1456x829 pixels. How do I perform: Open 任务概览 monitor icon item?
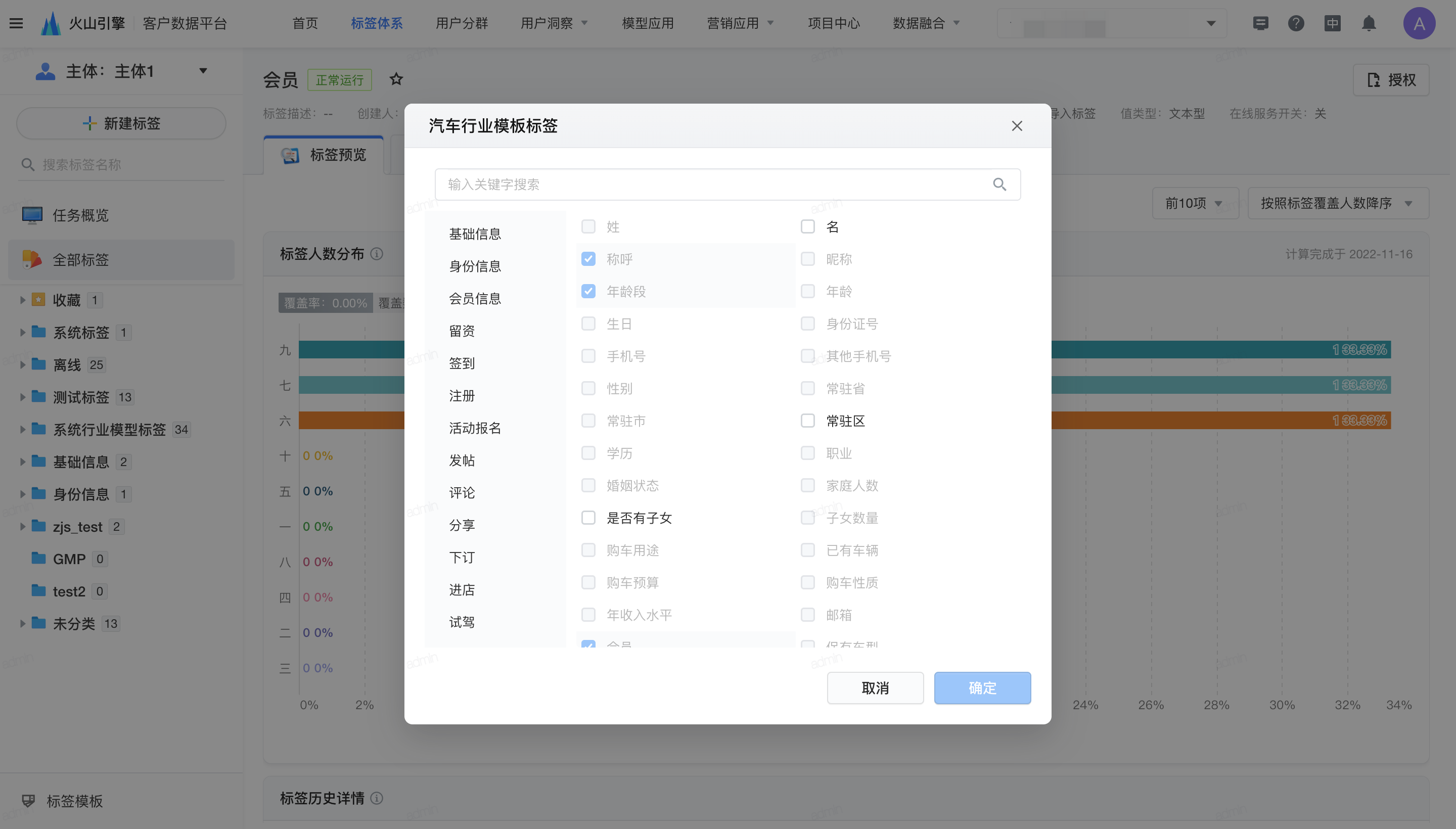(x=121, y=215)
